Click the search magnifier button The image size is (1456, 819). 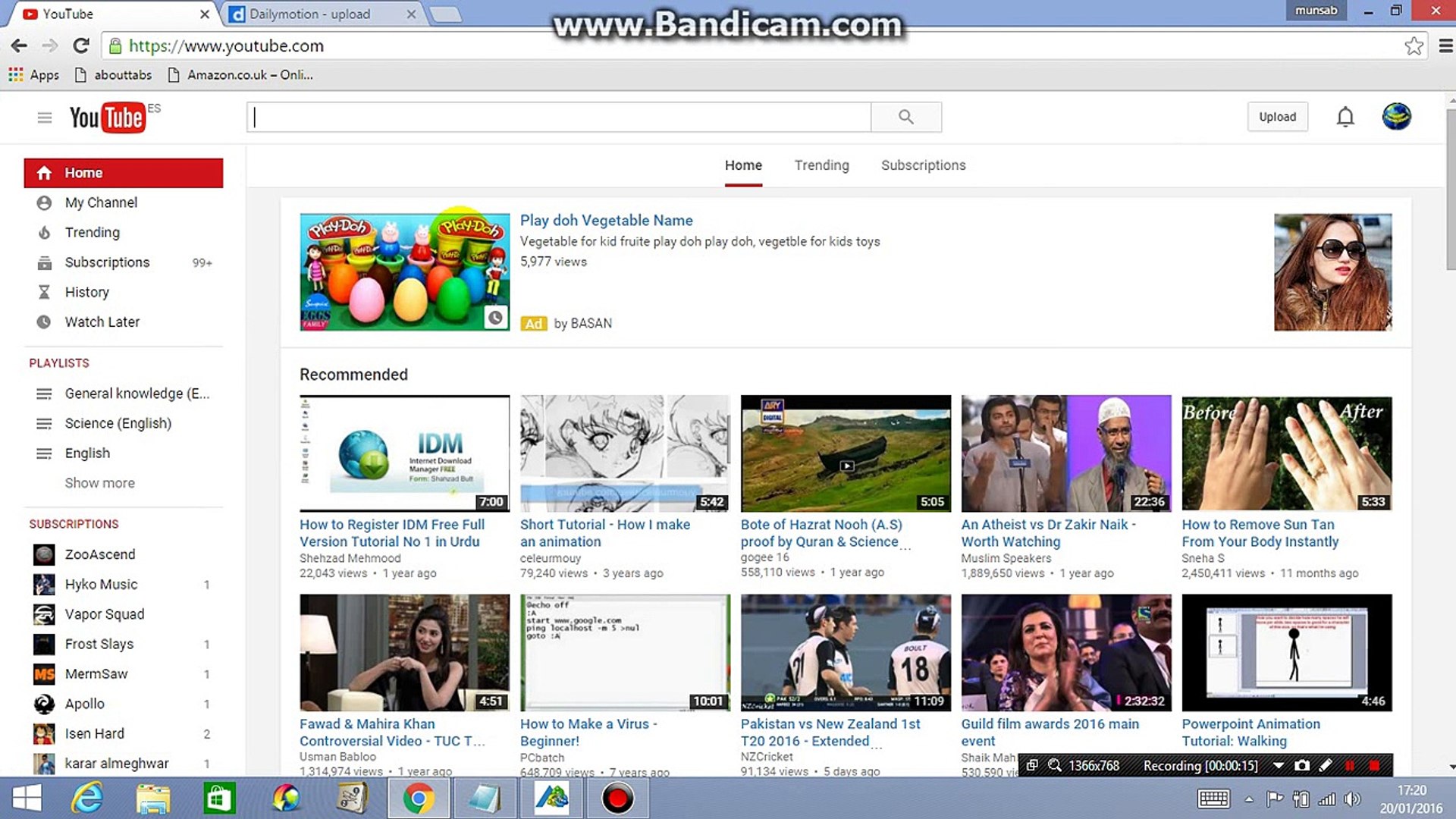tap(905, 117)
